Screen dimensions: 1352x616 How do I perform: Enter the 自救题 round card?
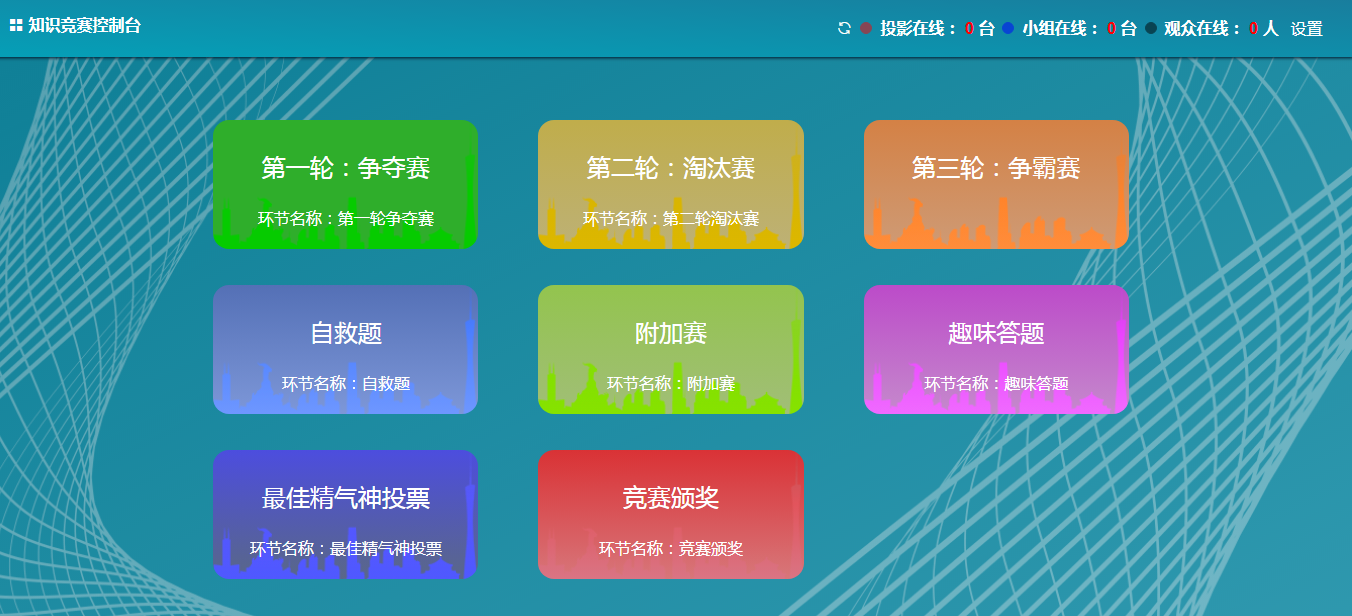coord(345,349)
